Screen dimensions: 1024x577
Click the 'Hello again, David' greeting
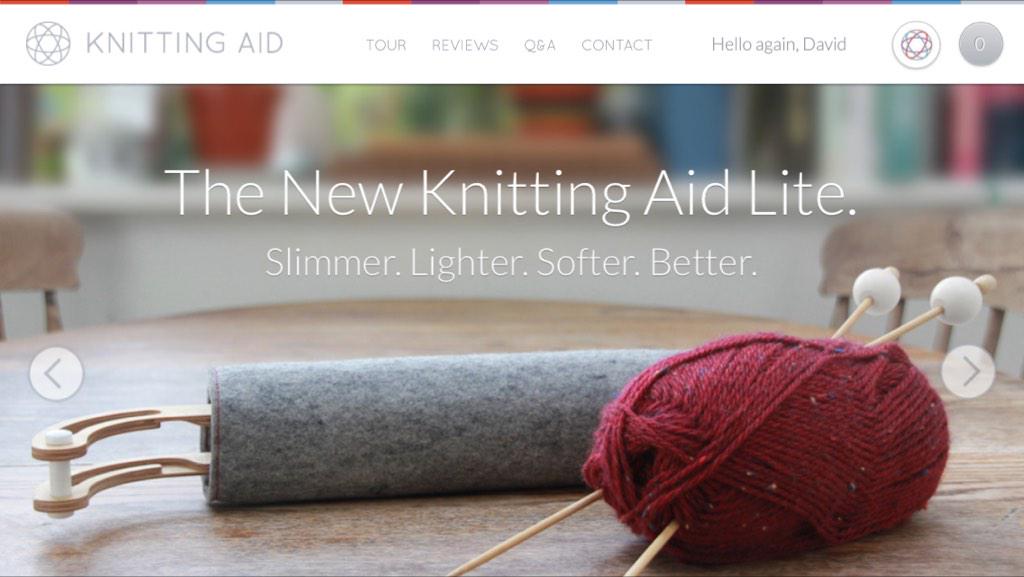click(x=778, y=44)
